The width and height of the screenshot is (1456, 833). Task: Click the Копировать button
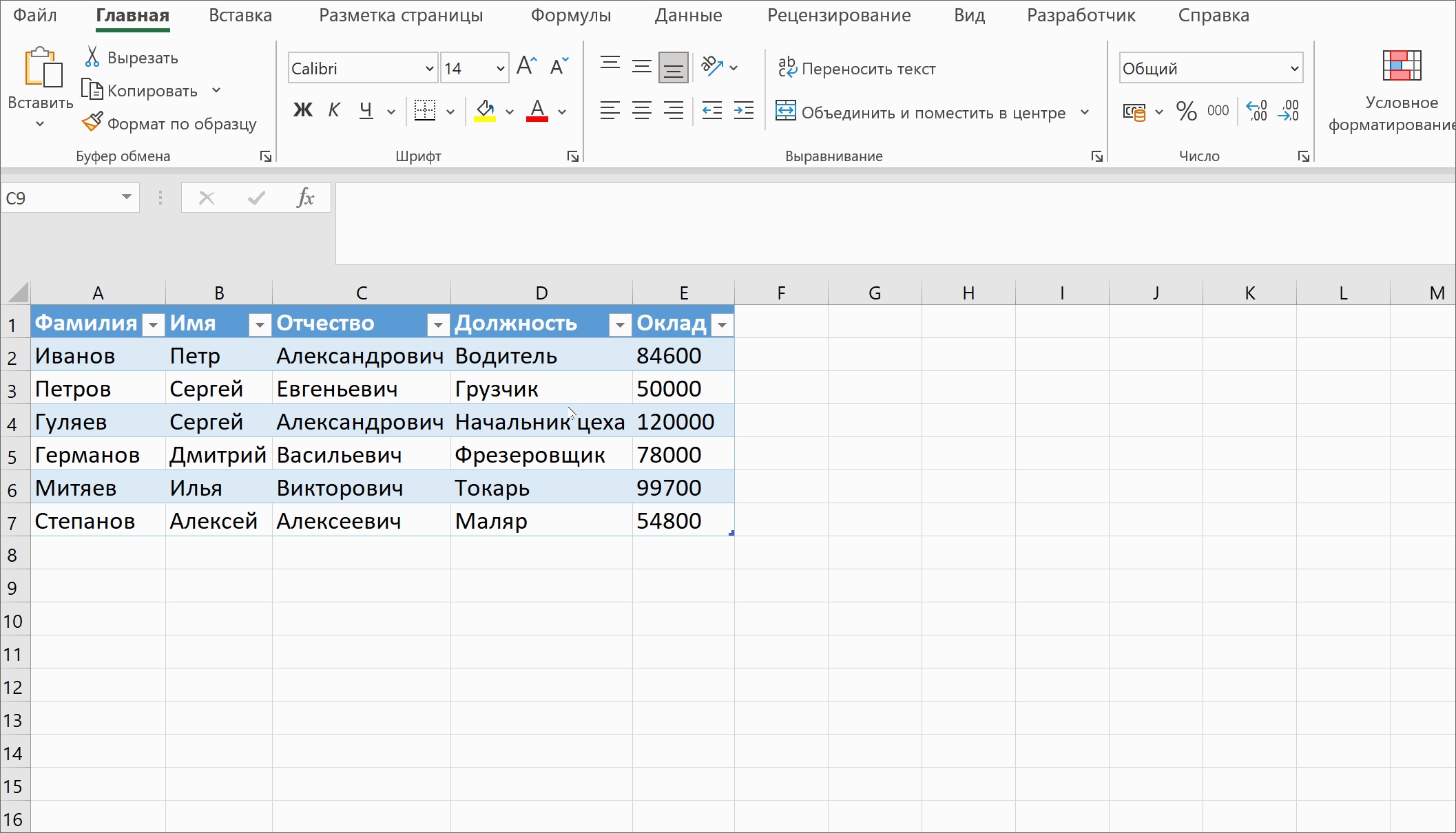pyautogui.click(x=141, y=90)
